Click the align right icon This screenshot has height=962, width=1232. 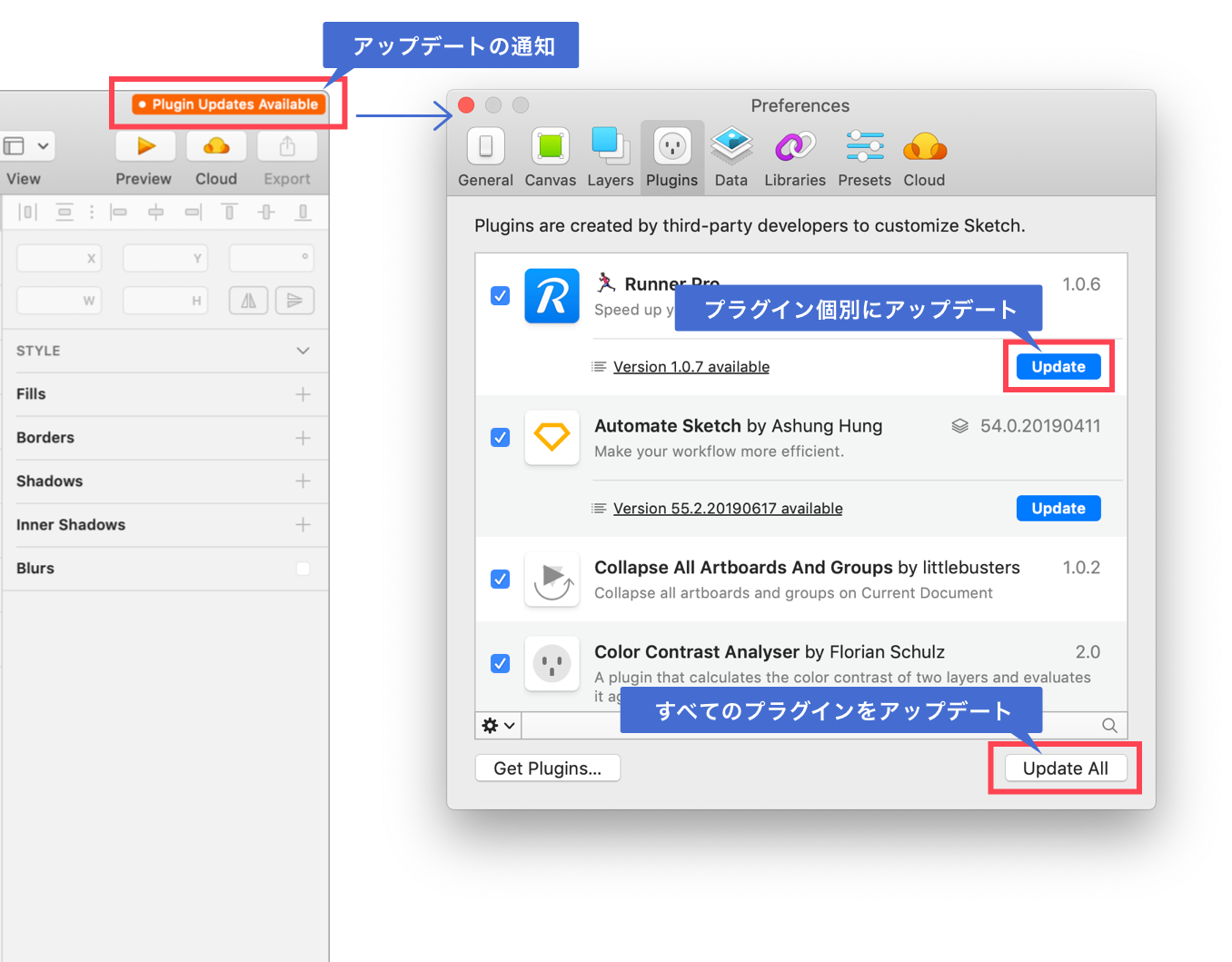[193, 213]
